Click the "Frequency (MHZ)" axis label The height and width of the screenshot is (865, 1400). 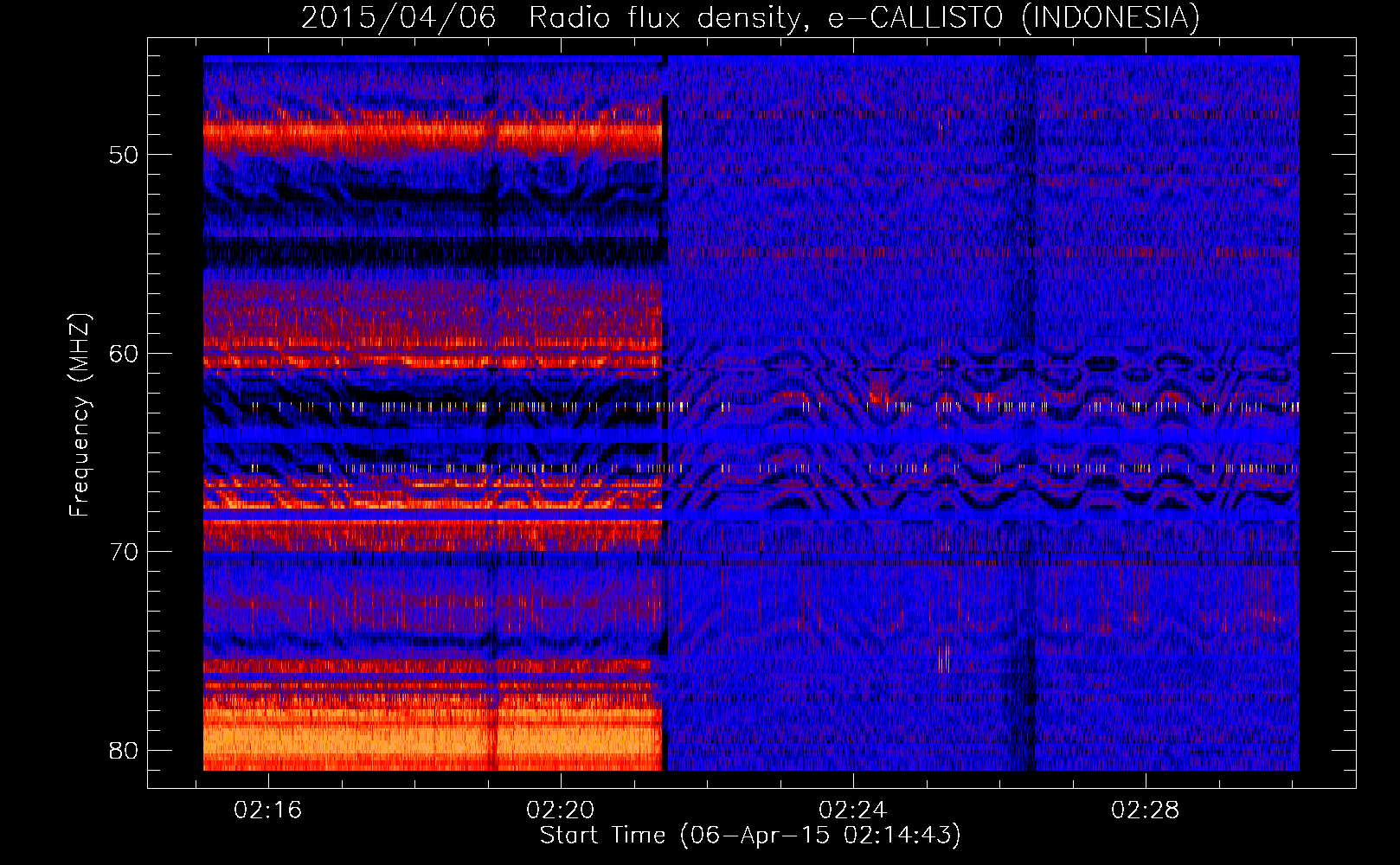pos(80,415)
